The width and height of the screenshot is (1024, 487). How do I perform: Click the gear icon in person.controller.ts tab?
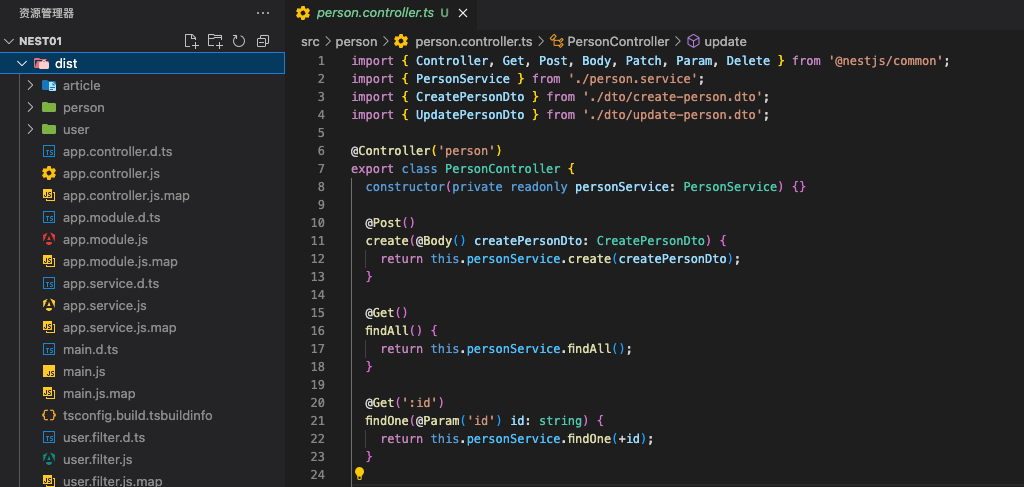(302, 13)
